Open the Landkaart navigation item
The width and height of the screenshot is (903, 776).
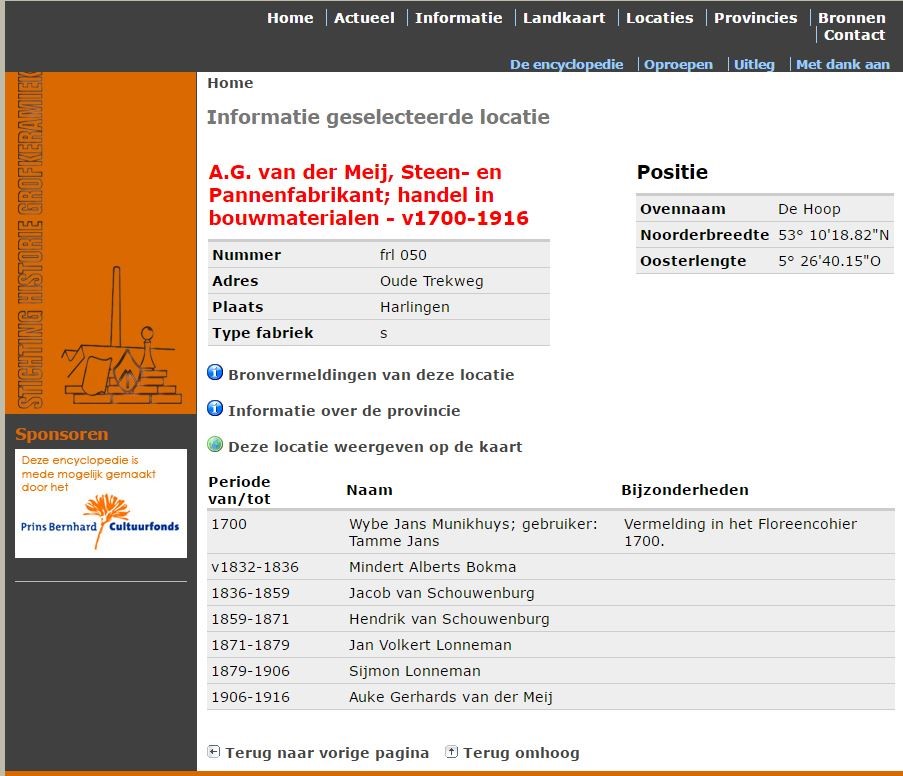(564, 18)
